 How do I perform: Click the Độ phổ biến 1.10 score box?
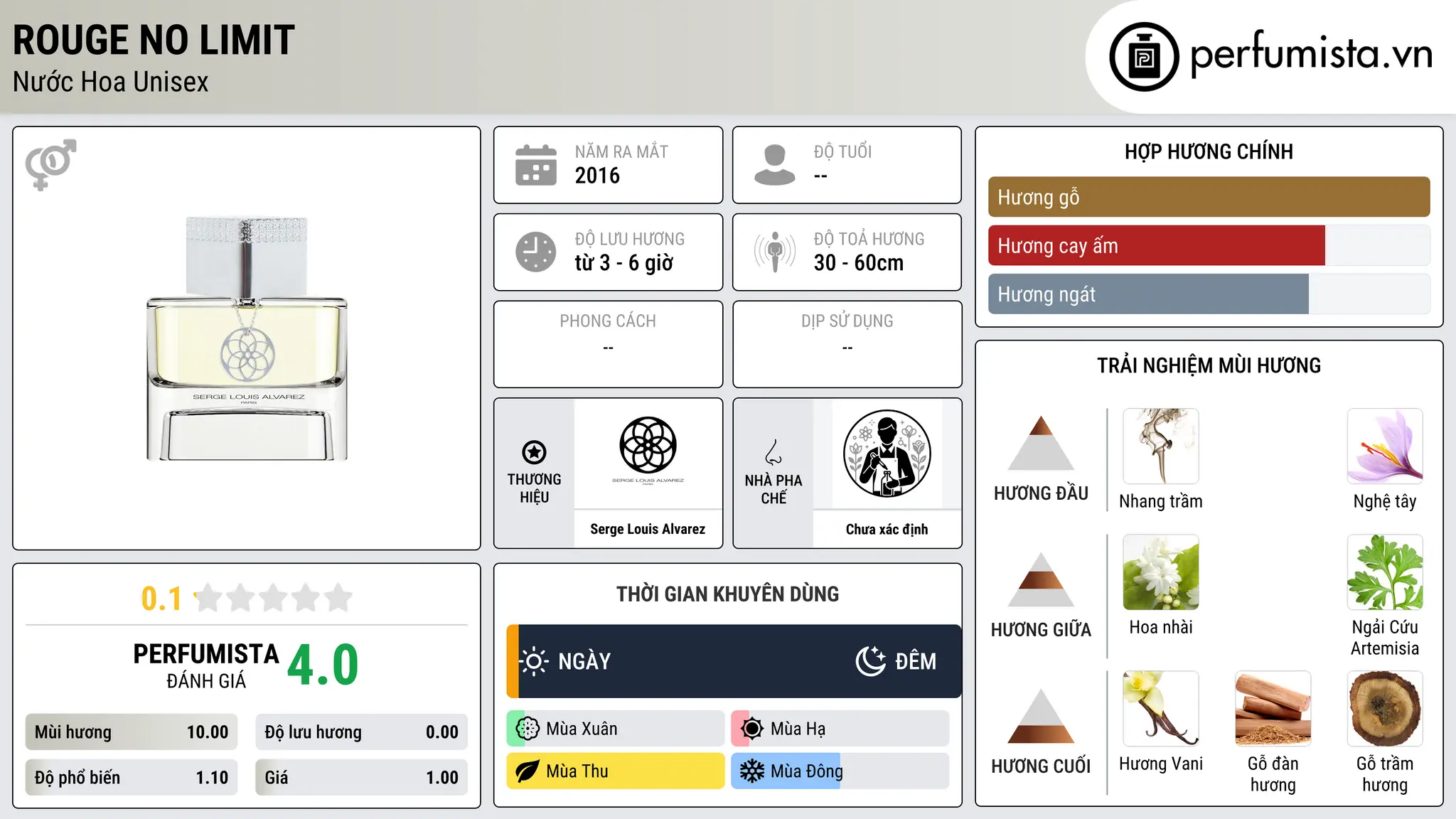click(x=132, y=778)
